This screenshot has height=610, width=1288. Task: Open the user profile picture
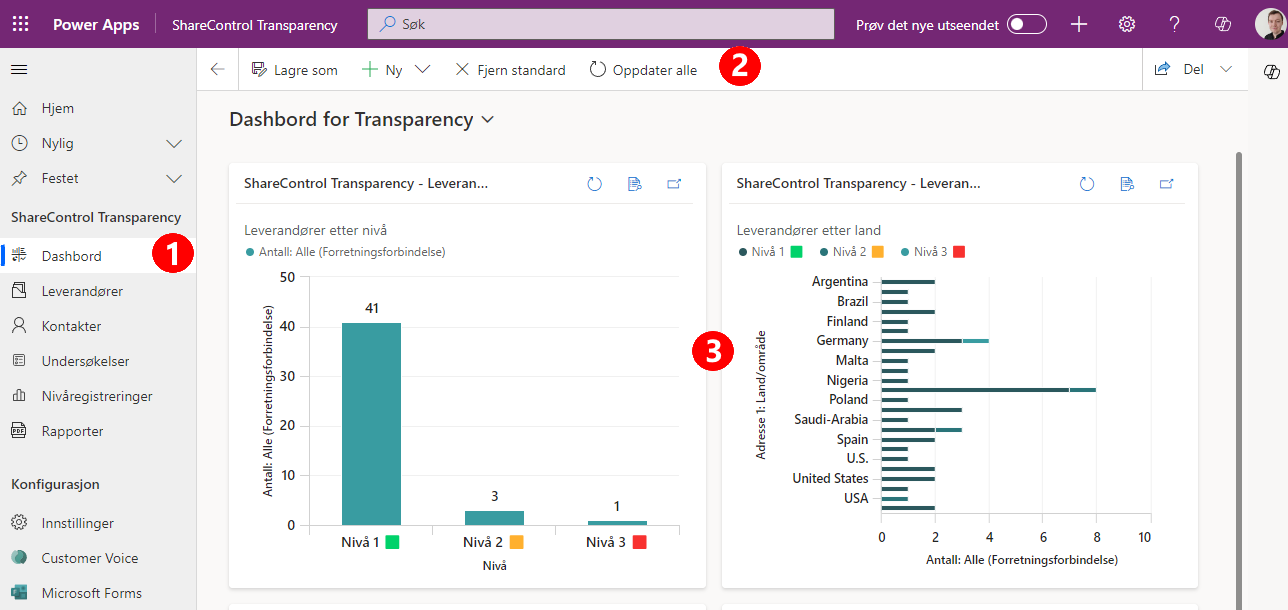(x=1269, y=24)
